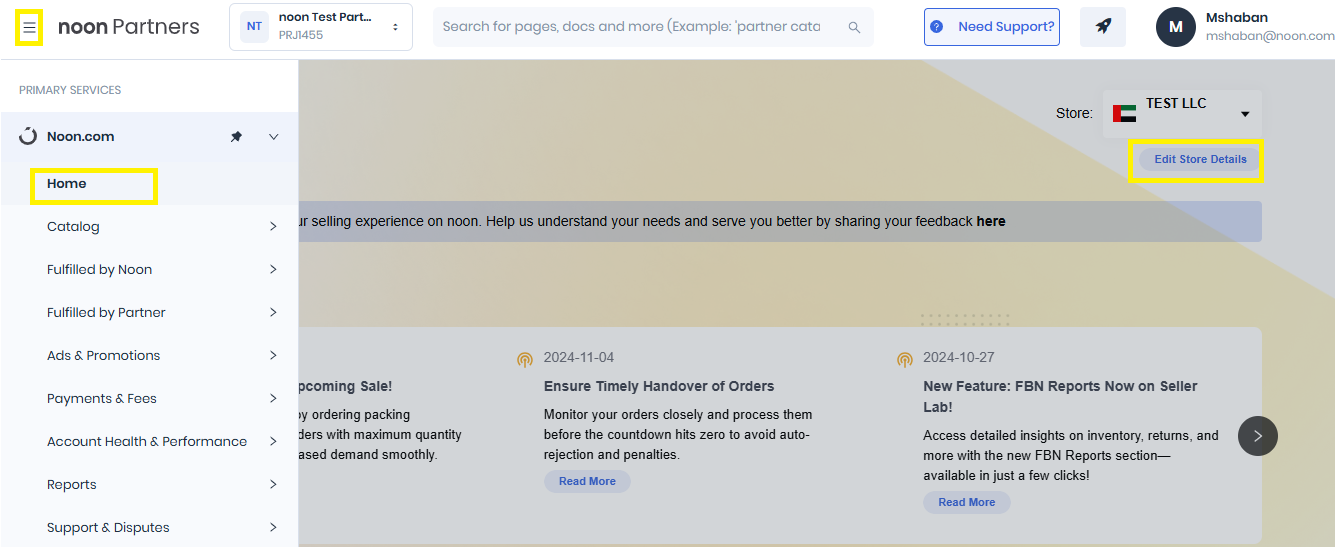Screen dimensions: 1336x548
Task: Click the pin icon next to Noon.com
Action: (x=236, y=137)
